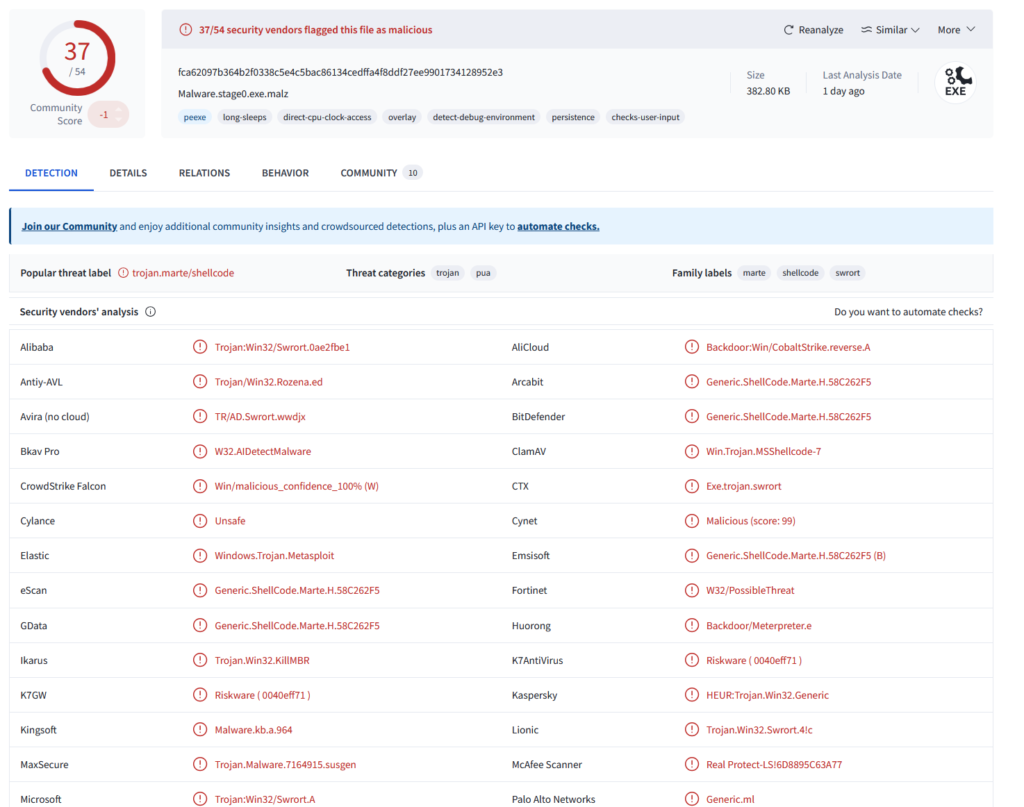
Task: Click the Backdoor:Win/CobaltStrike.reverse.A result
Action: 788,347
